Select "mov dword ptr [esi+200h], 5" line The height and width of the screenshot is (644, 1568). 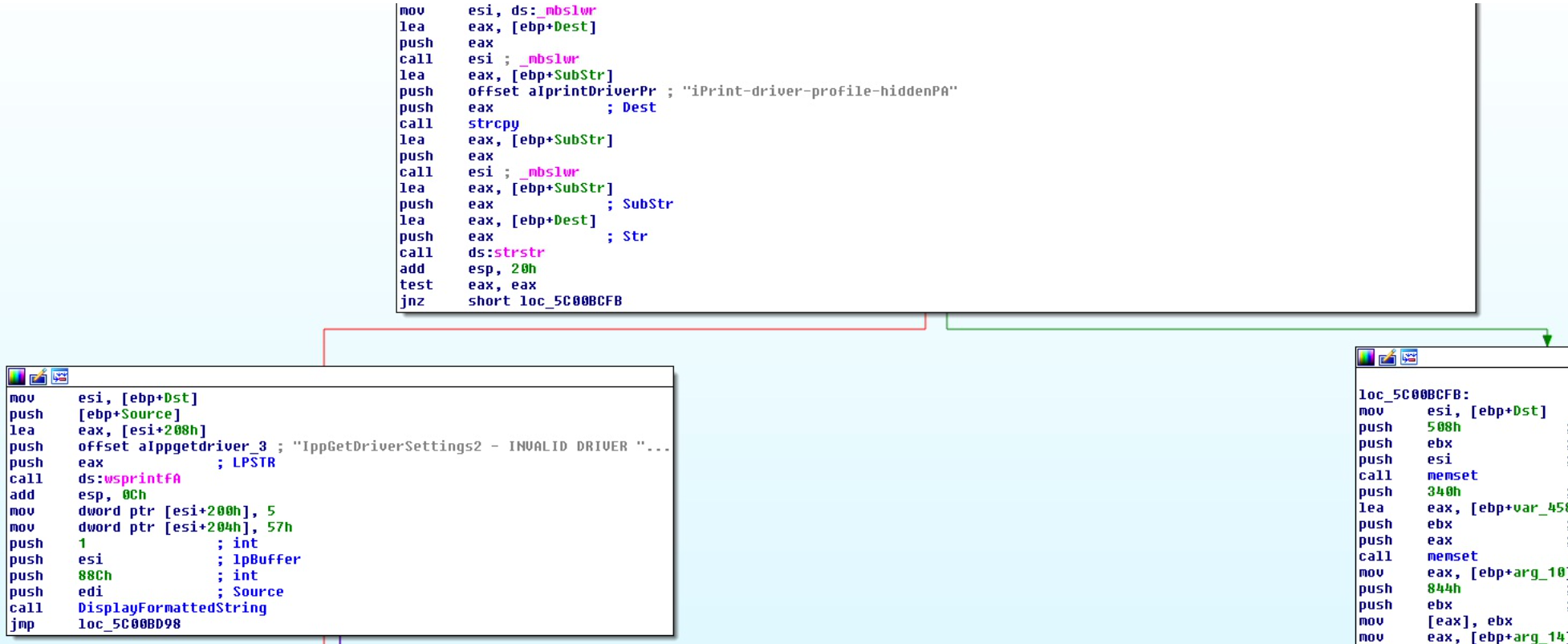point(142,511)
